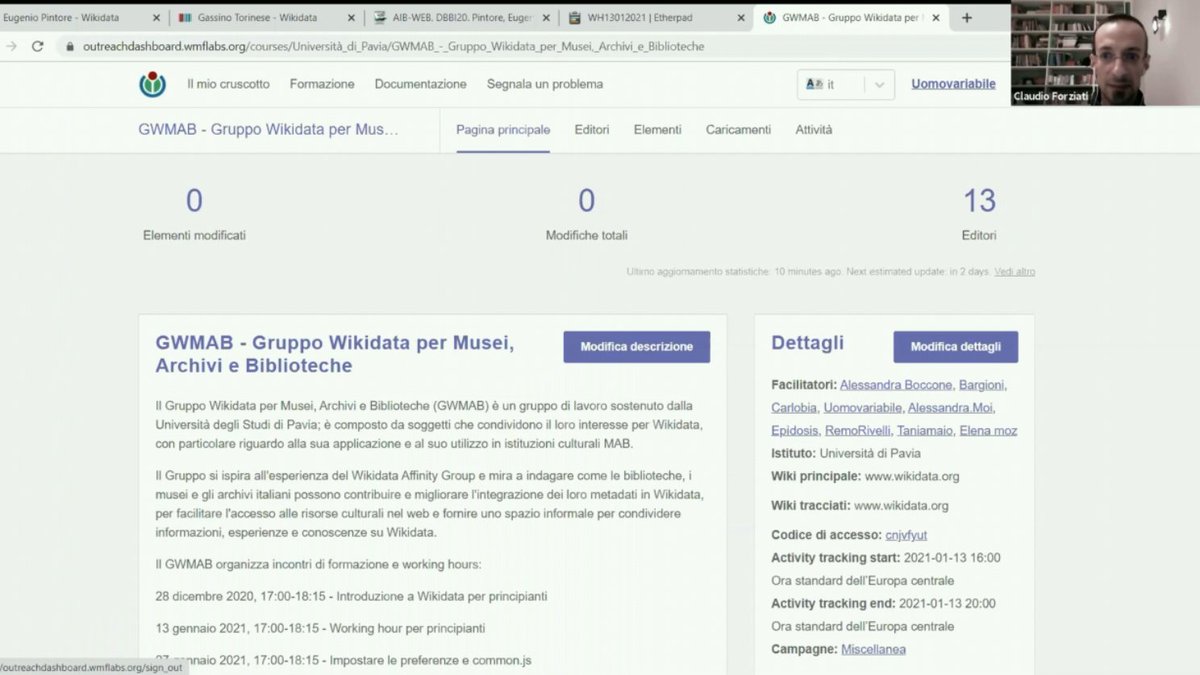Screen dimensions: 1200x675
Task: Open facilitator Bargioni's profile link
Action: tap(981, 385)
